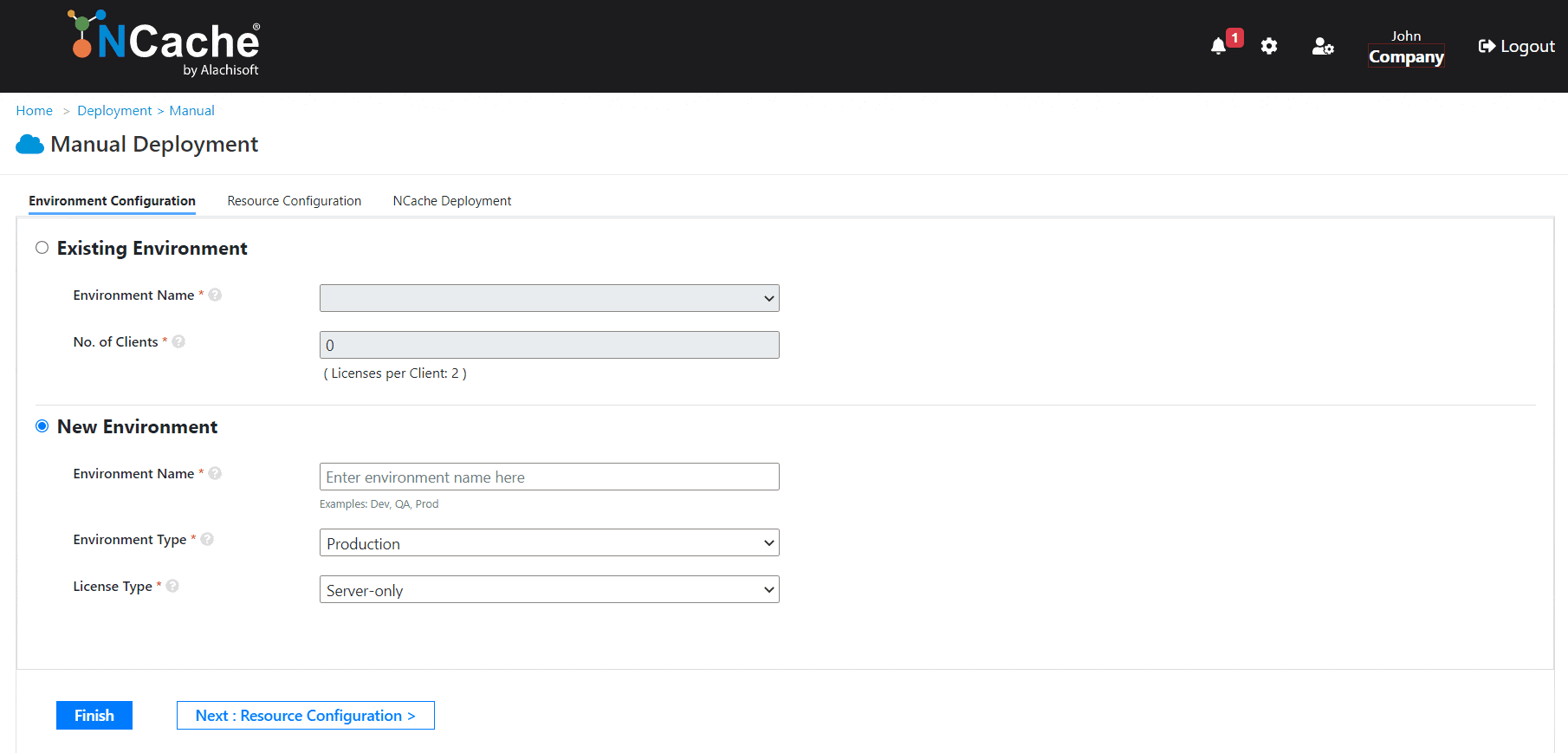Click the 'Environment Type' label
The image size is (1568, 753).
point(130,540)
